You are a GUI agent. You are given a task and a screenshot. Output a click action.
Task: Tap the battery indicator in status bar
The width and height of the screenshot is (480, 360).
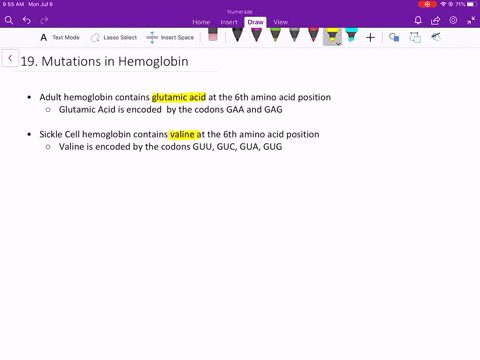[472, 4]
